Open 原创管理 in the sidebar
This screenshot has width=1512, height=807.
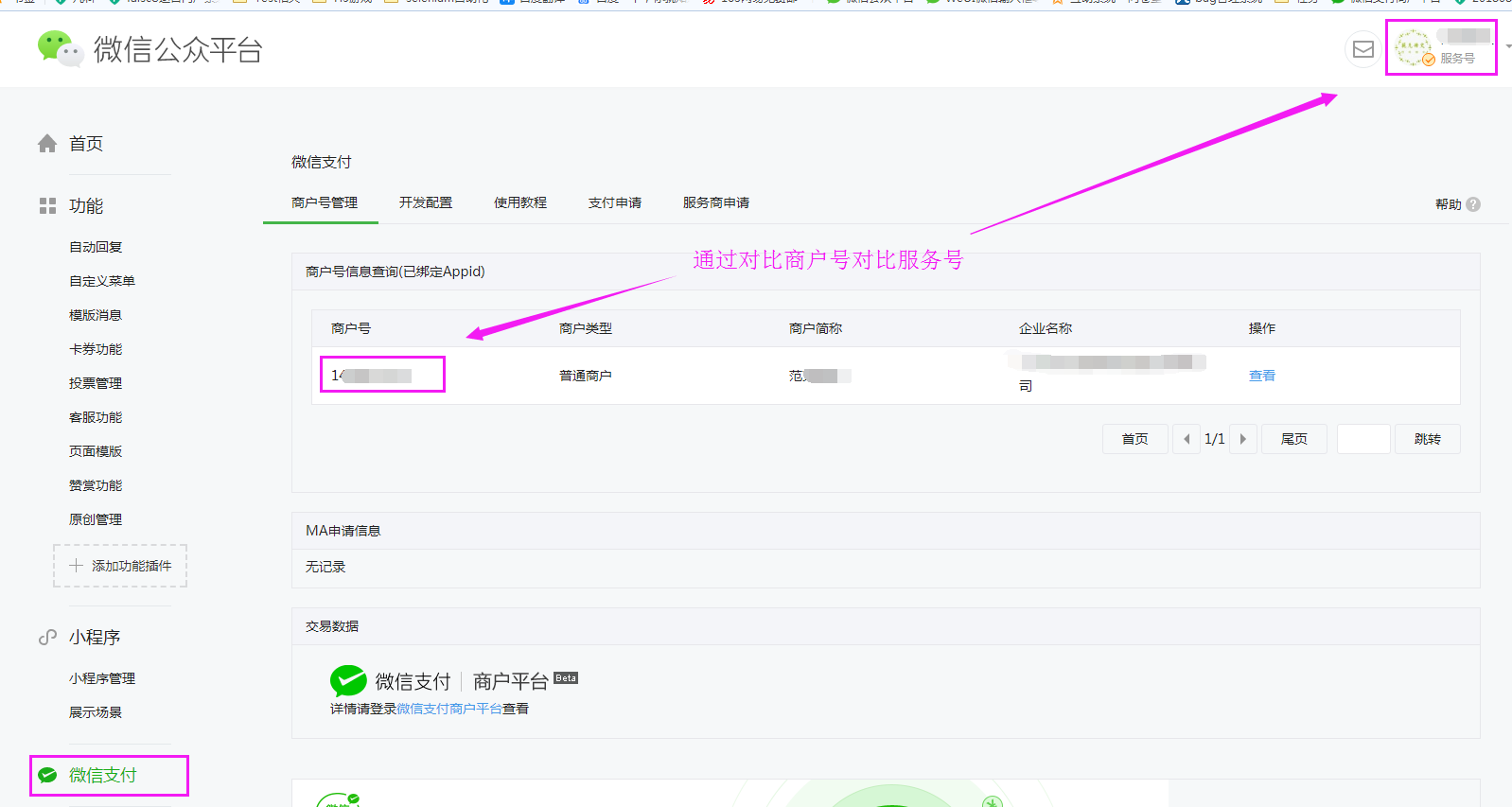(96, 519)
